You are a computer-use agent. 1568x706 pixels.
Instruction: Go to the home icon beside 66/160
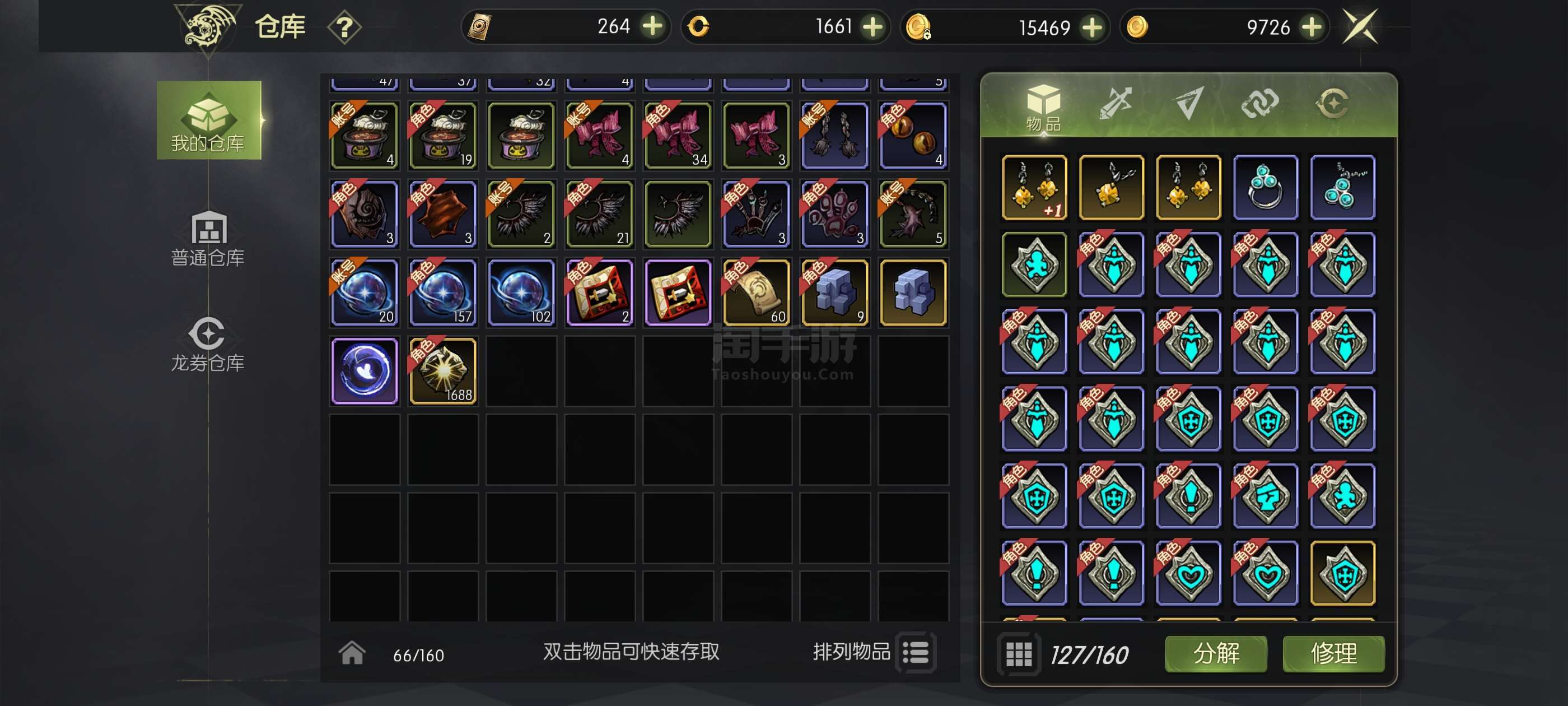(352, 653)
